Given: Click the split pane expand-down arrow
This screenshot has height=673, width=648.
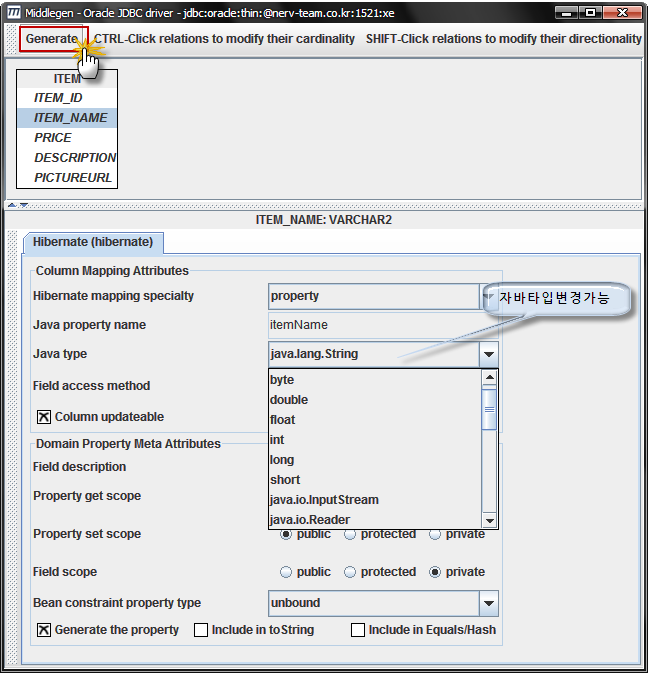Looking at the screenshot, I should point(24,205).
